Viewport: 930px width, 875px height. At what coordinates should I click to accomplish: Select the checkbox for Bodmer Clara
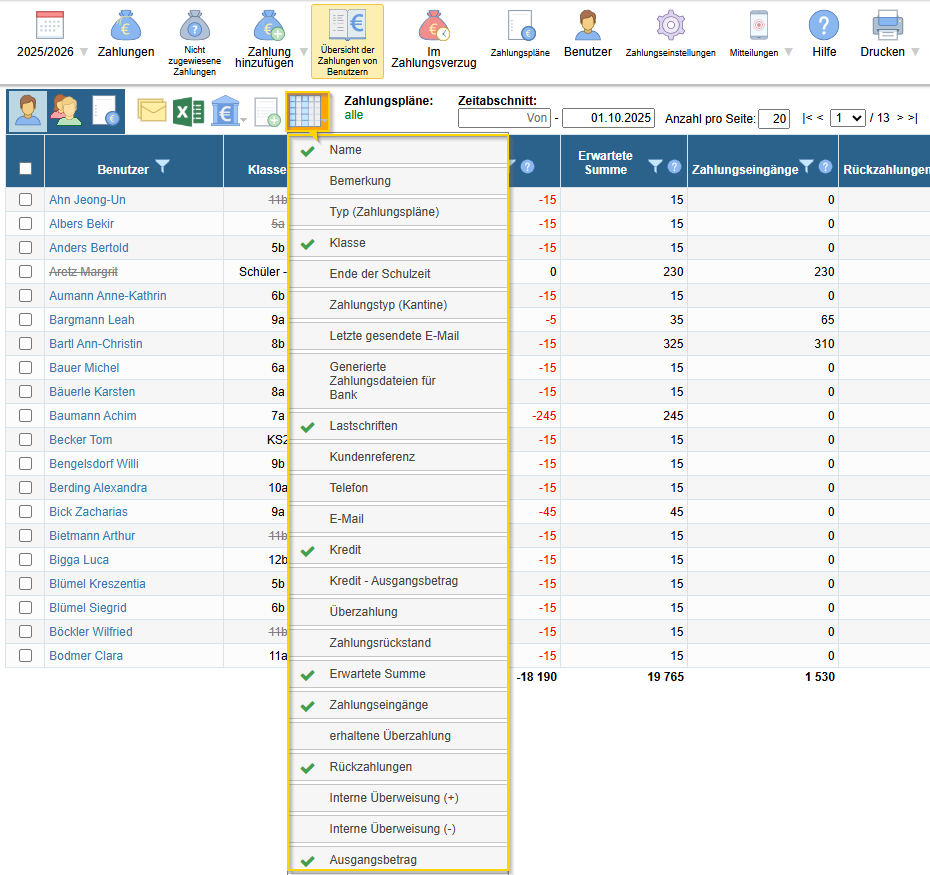(25, 656)
